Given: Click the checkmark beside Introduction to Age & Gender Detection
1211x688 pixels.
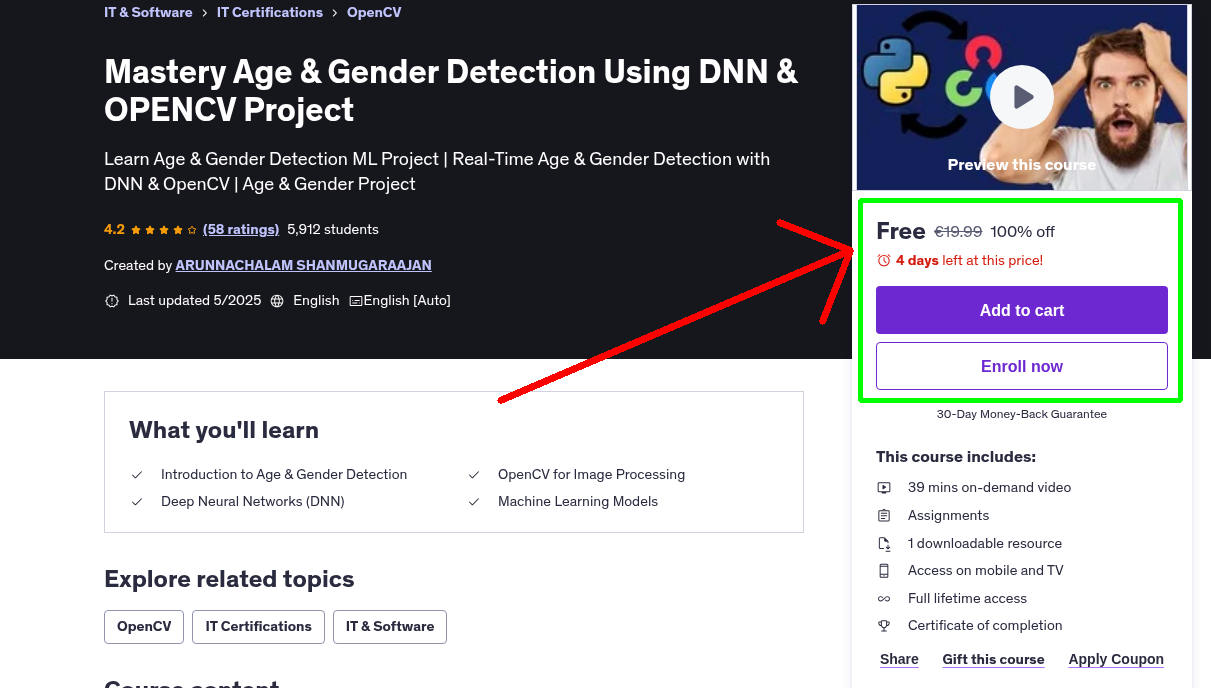Looking at the screenshot, I should [x=137, y=475].
